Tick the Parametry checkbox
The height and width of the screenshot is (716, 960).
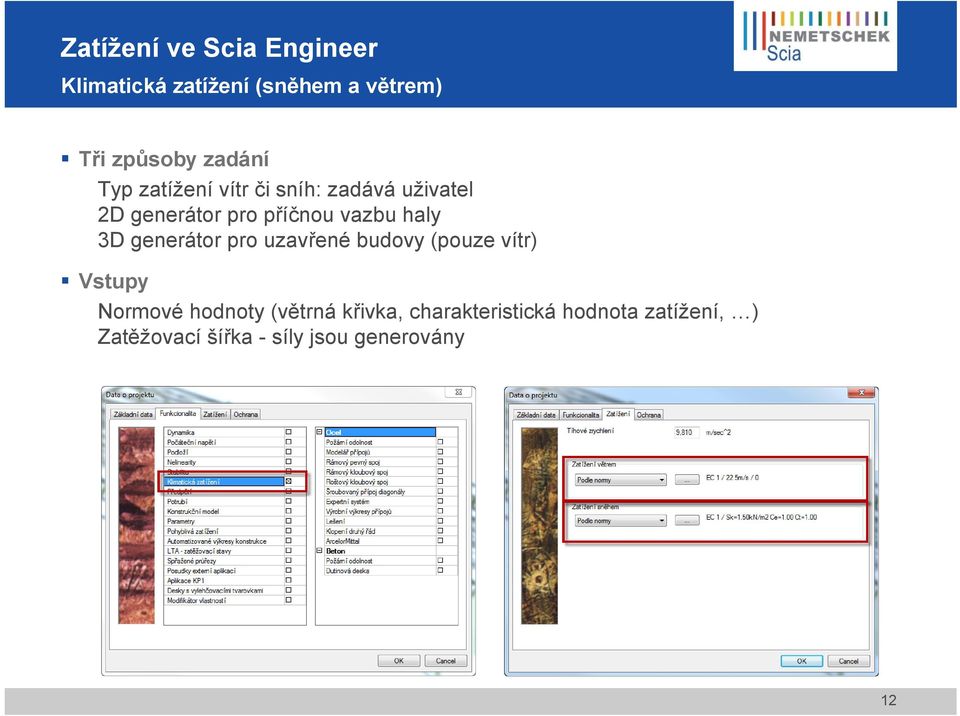click(x=288, y=521)
